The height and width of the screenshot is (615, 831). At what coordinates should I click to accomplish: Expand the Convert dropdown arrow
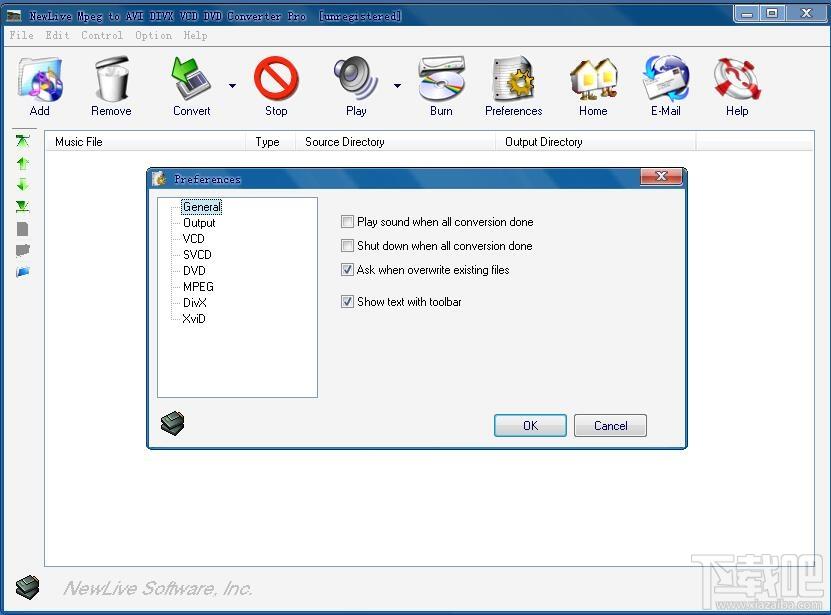232,85
